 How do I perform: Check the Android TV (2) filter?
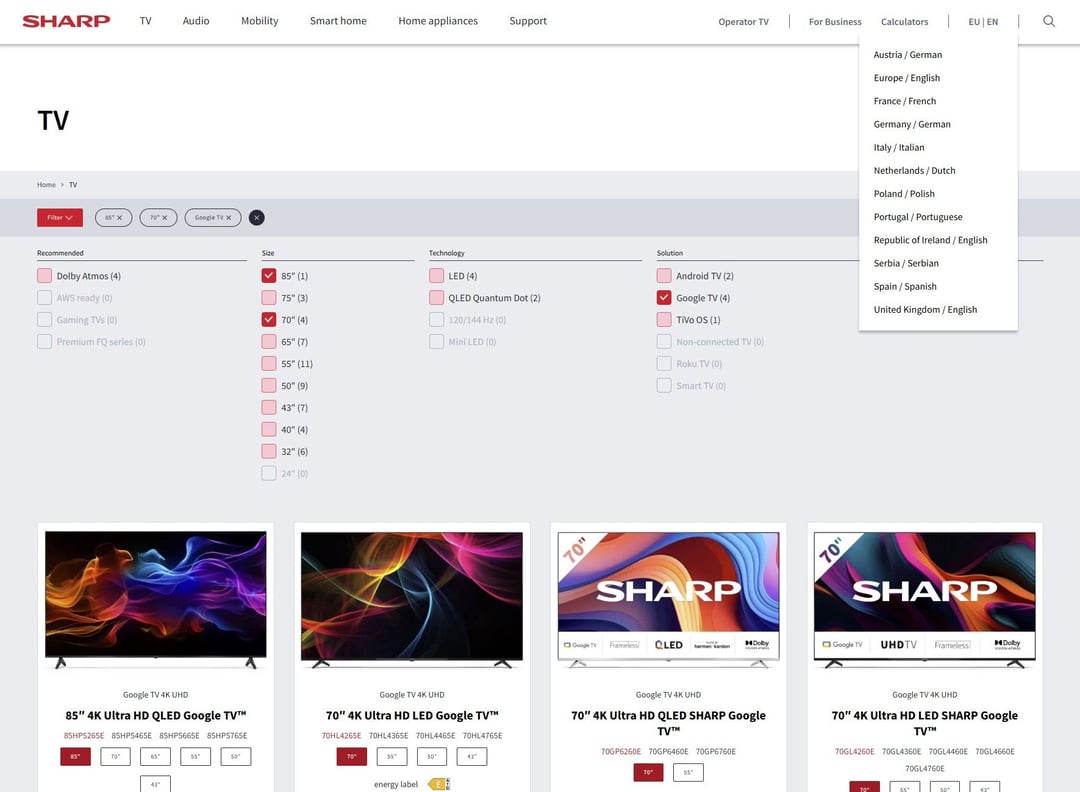point(664,276)
